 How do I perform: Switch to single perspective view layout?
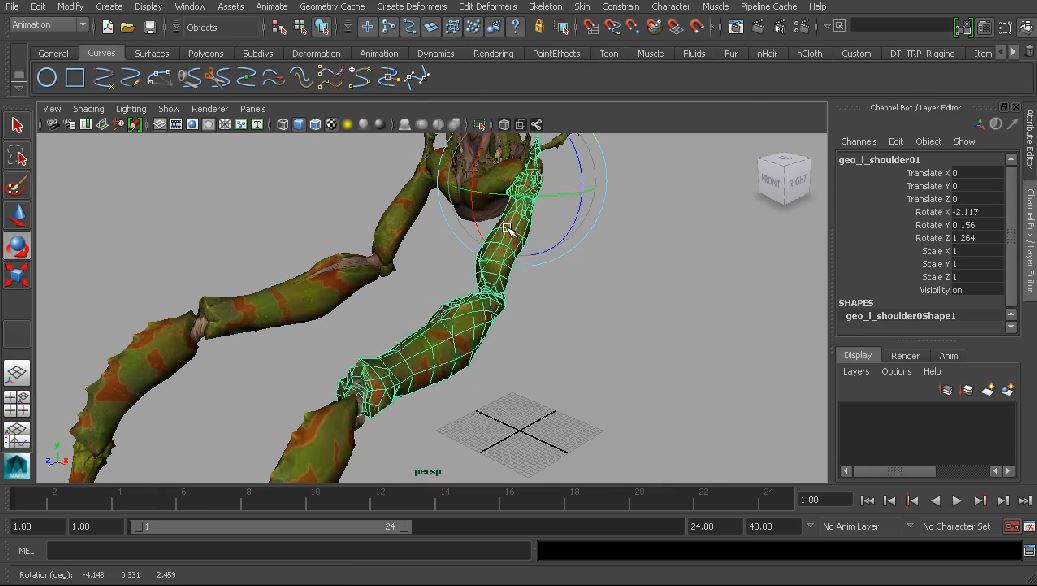[x=17, y=373]
